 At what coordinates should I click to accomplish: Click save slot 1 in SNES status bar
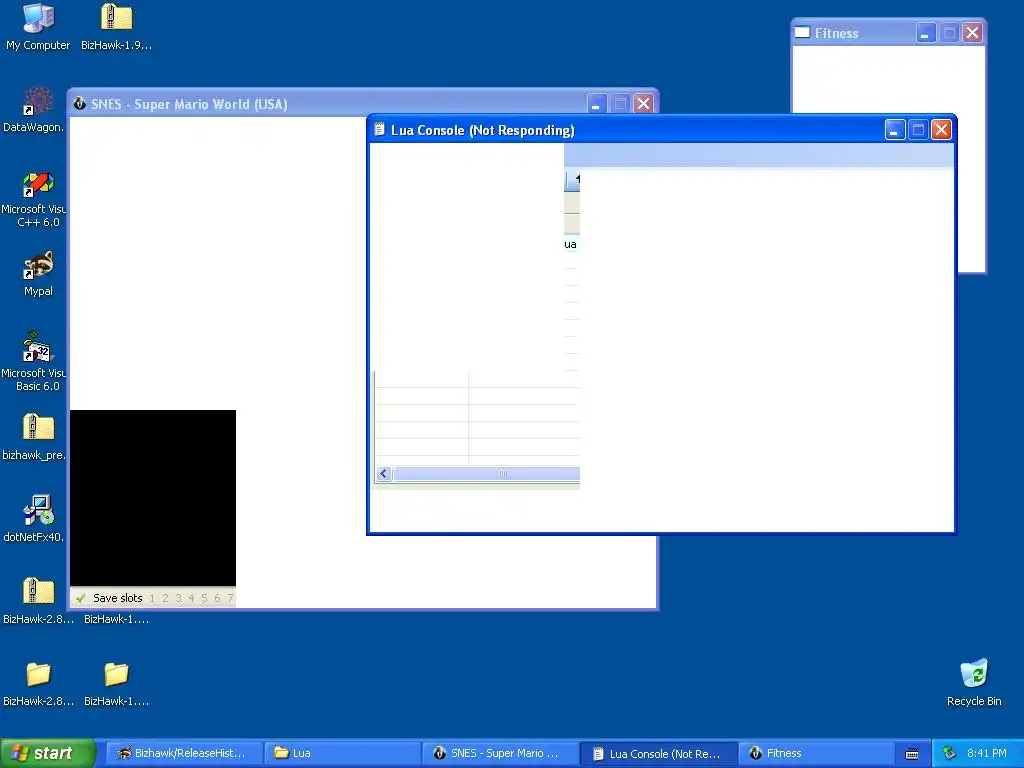coord(152,598)
